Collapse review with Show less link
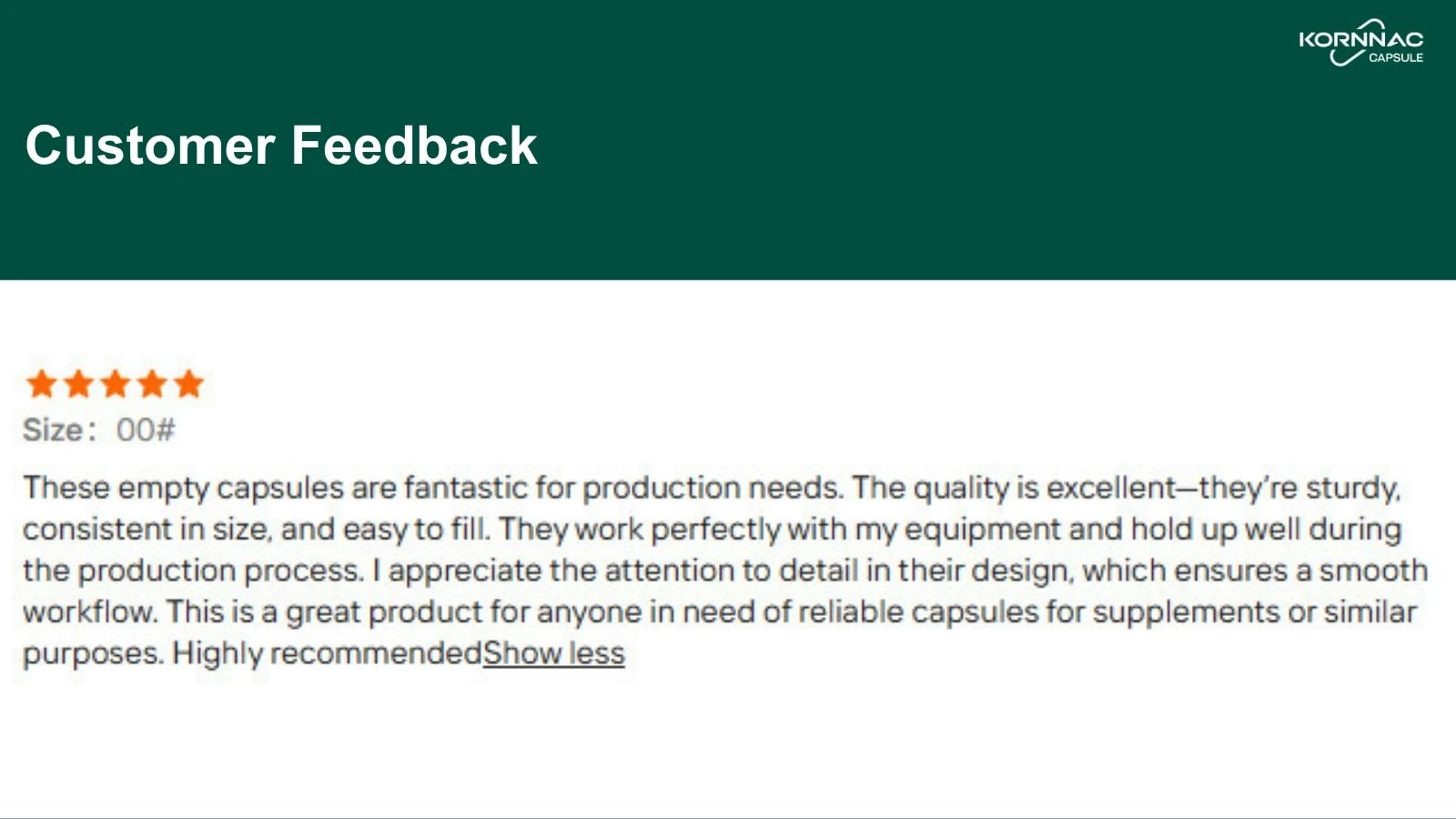Screen dimensions: 1456x819 coord(553,653)
